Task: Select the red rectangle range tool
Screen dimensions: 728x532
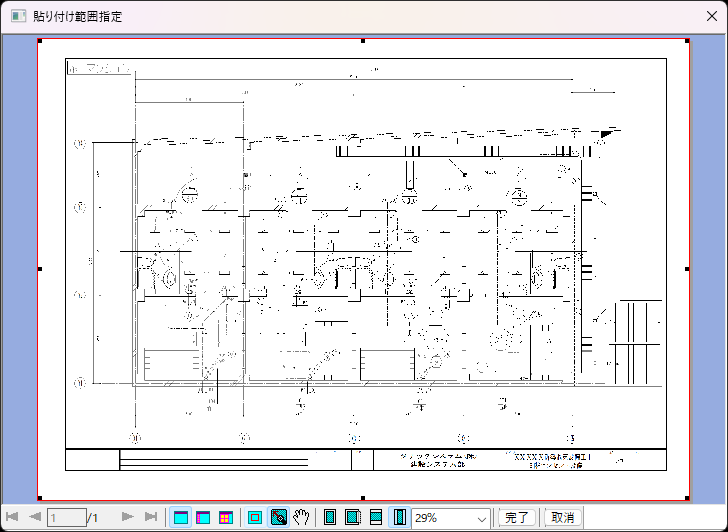Action: [x=255, y=517]
